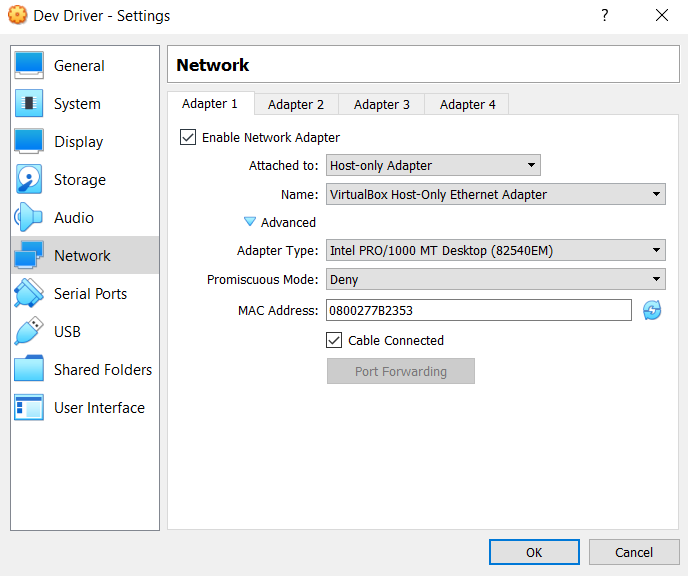Click the USB plug icon
Screen dimensions: 688x576
29,331
